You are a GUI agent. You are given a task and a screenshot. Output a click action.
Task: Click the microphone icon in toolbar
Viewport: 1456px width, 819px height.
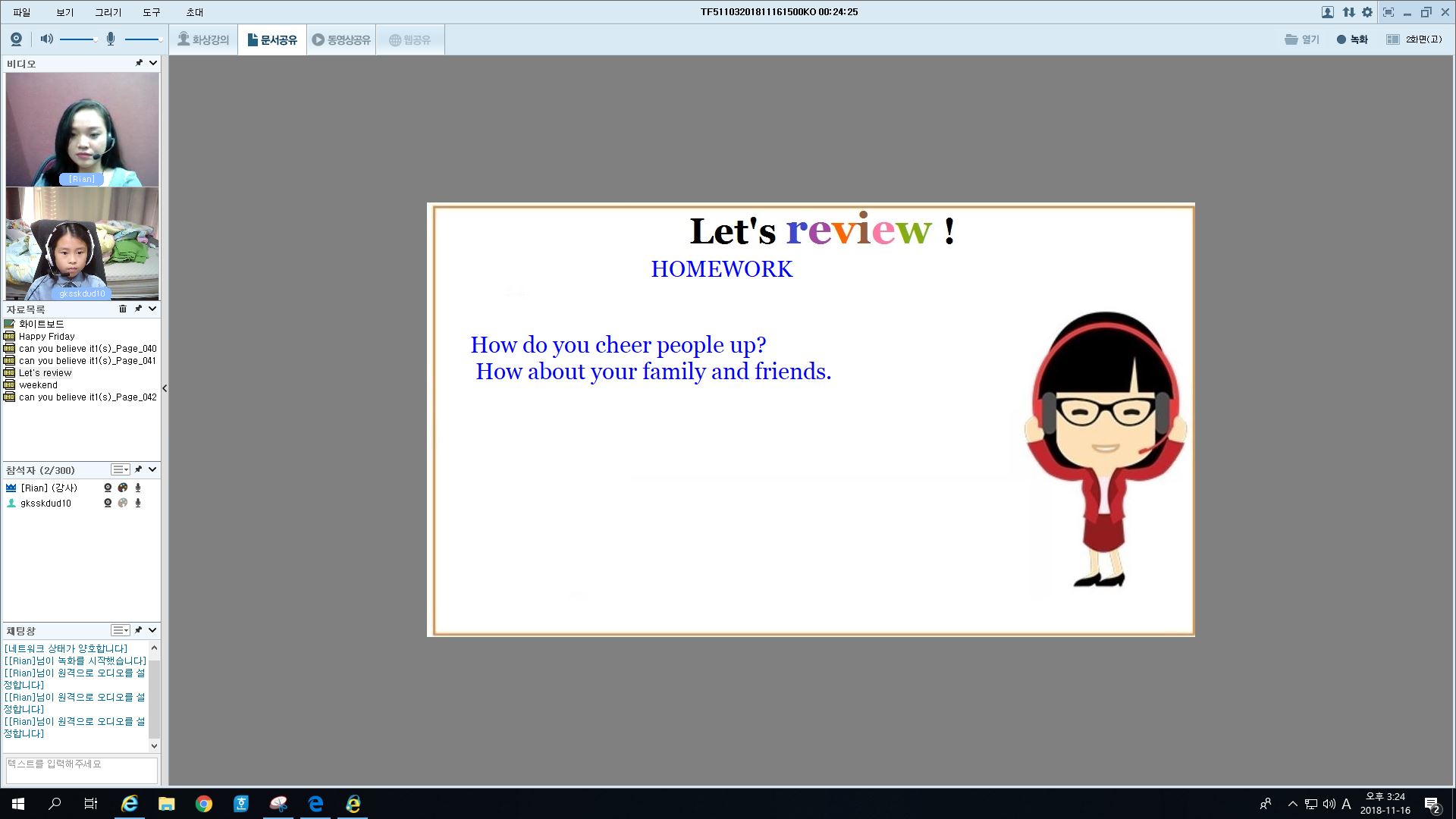pyautogui.click(x=111, y=39)
